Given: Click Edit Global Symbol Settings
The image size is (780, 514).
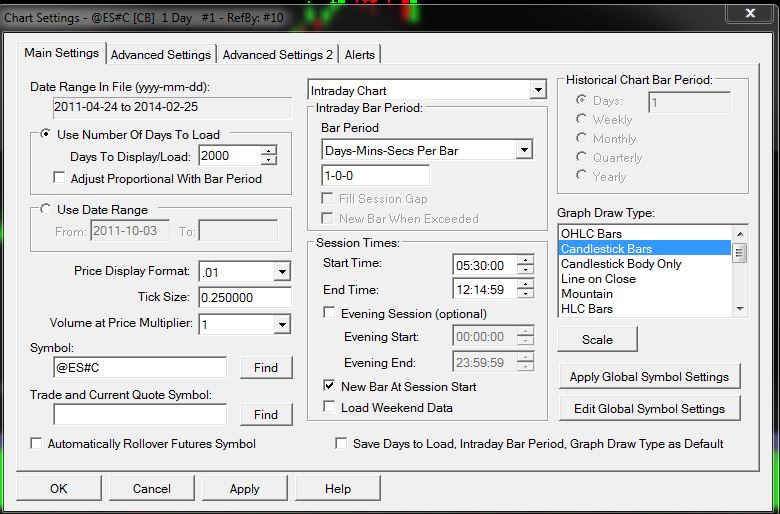Looking at the screenshot, I should pos(649,409).
